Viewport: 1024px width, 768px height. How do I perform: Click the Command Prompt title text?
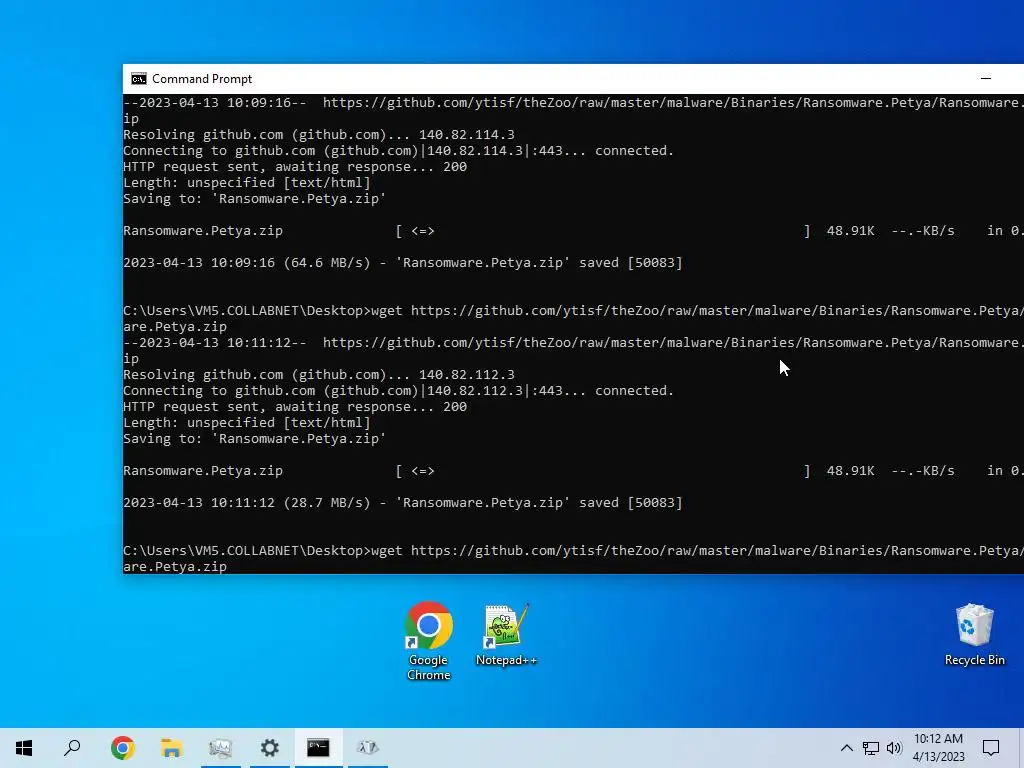click(202, 79)
